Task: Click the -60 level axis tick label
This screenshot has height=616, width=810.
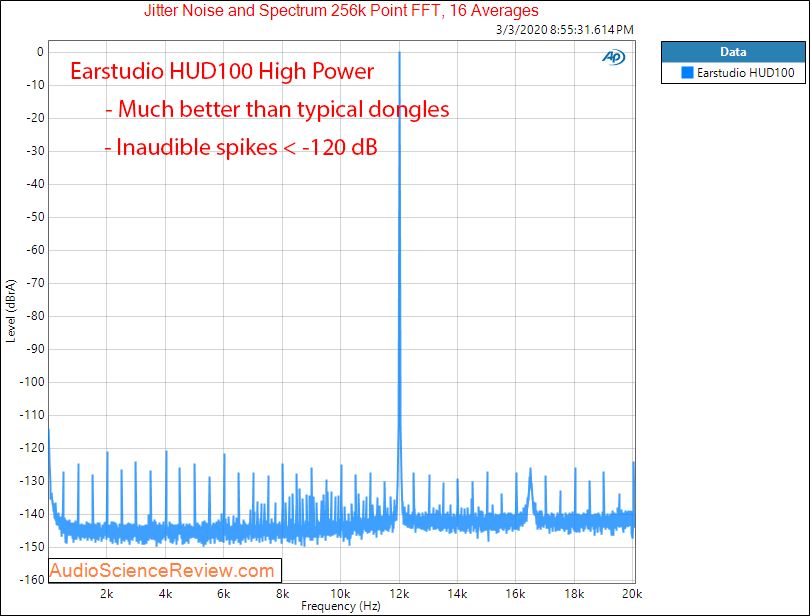Action: coord(35,250)
